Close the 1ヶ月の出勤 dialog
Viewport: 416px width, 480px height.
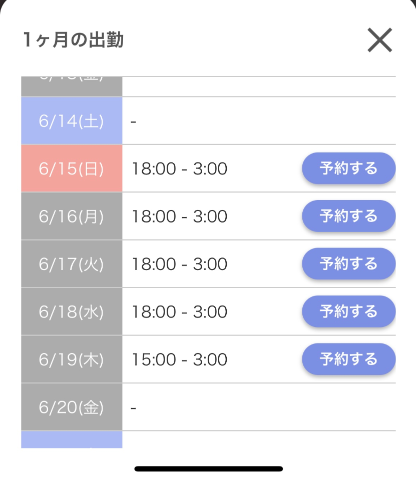pyautogui.click(x=380, y=40)
